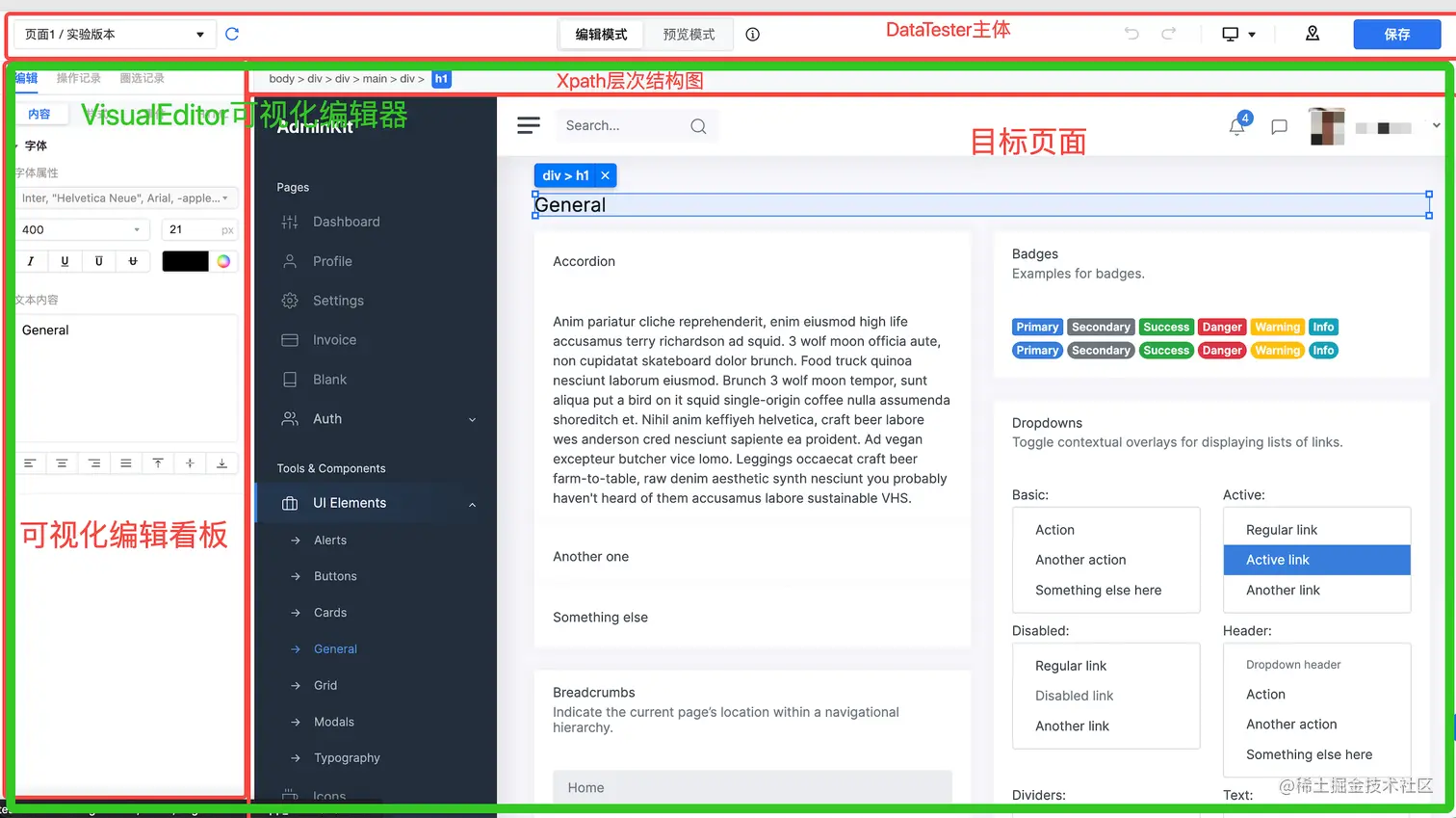Open Alerts in the sidebar
The image size is (1456, 818).
(x=330, y=541)
